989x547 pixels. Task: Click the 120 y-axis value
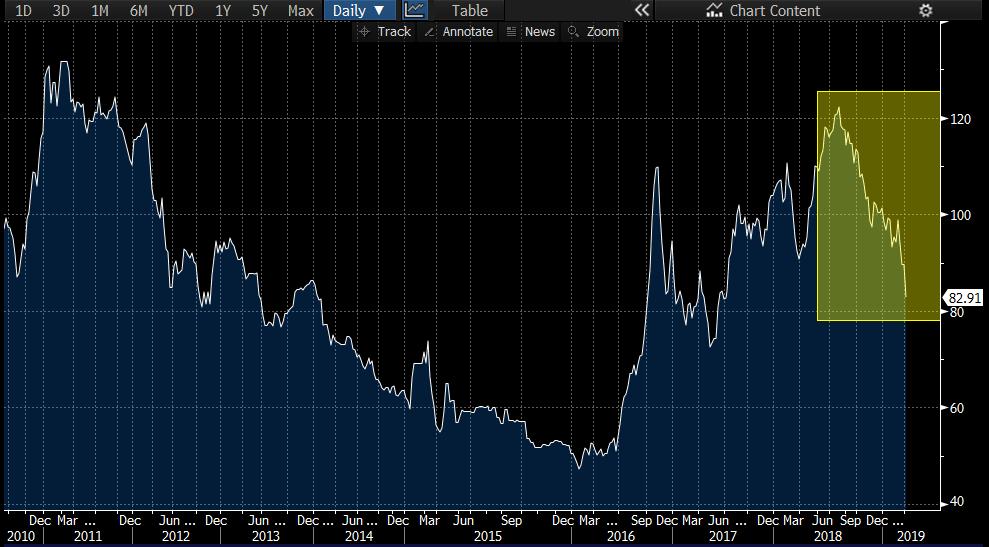[962, 119]
